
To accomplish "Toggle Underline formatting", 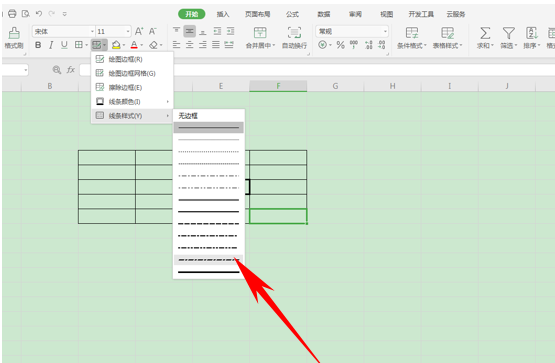I will point(64,45).
